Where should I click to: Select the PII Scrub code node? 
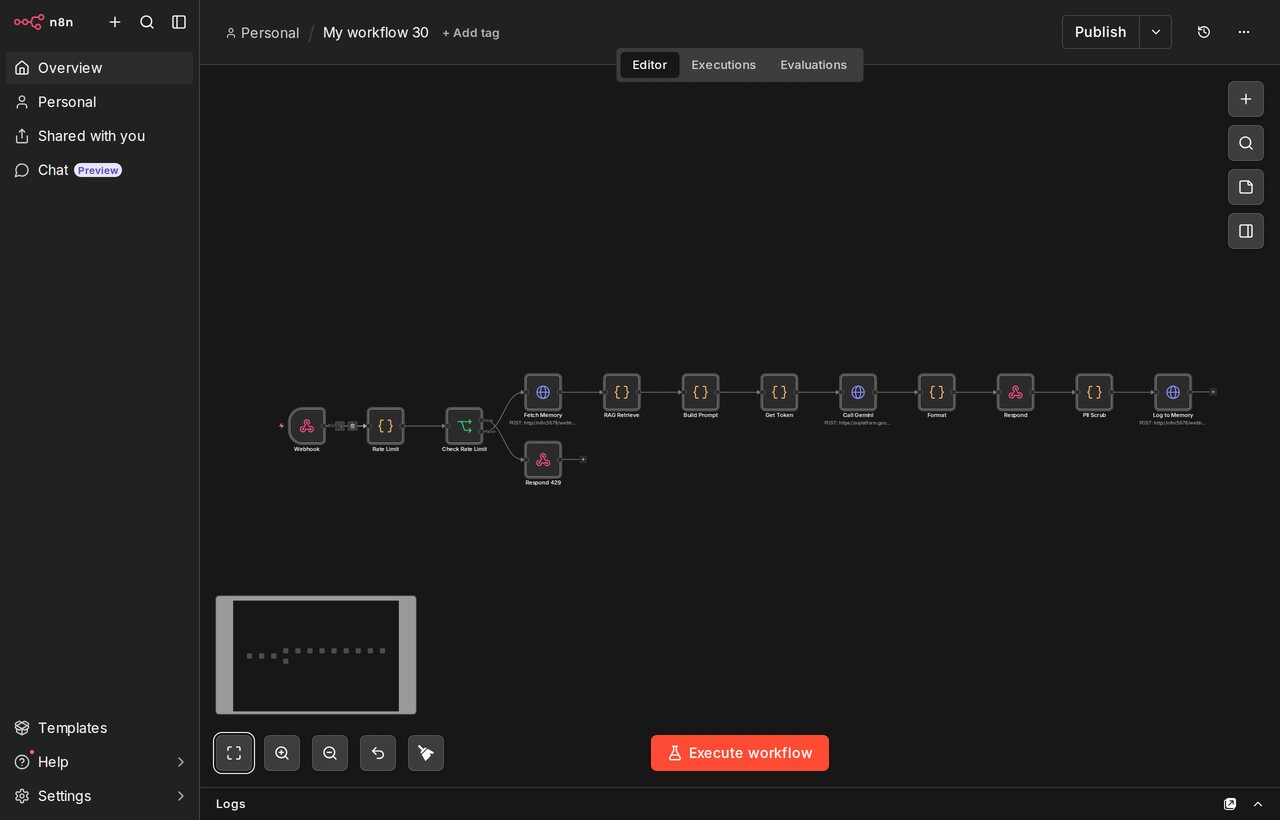[1094, 392]
